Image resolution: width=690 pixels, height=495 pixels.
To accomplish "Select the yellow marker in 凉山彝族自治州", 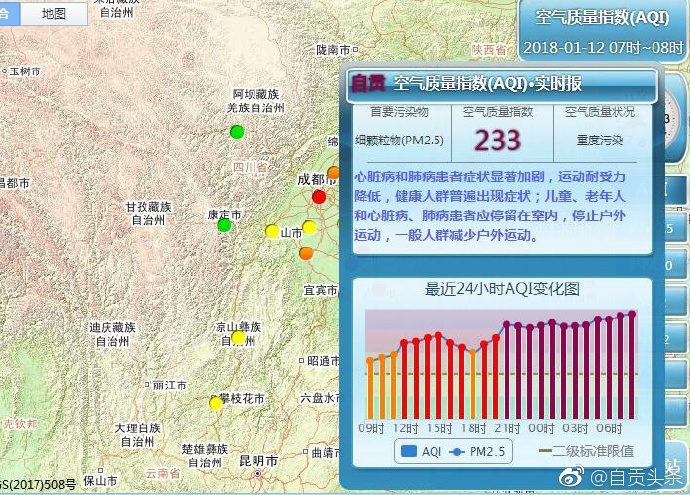I will [238, 338].
